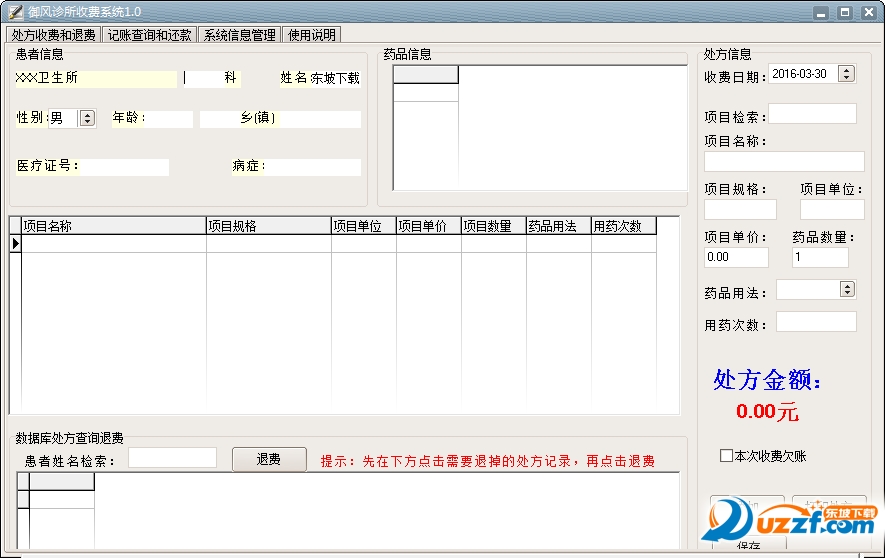Click the 项目规格 input box
Image resolution: width=885 pixels, height=558 pixels.
[x=740, y=209]
